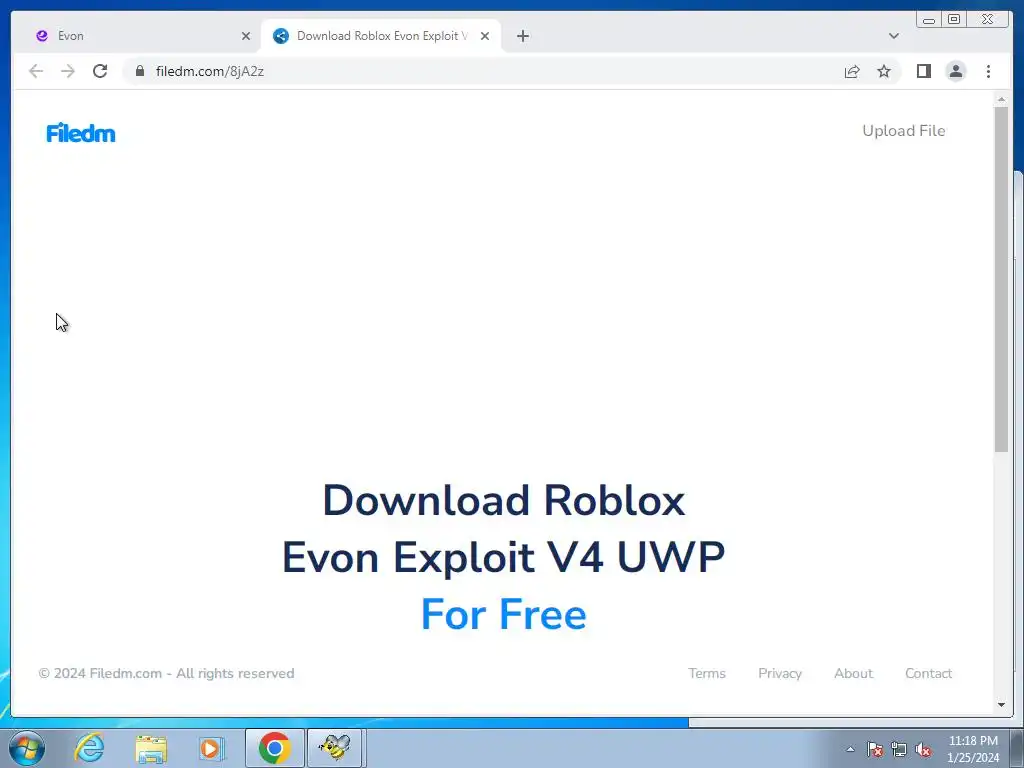Viewport: 1024px width, 768px height.
Task: Click the "Evon Exploit V4 UWP" heading text
Action: tap(504, 558)
